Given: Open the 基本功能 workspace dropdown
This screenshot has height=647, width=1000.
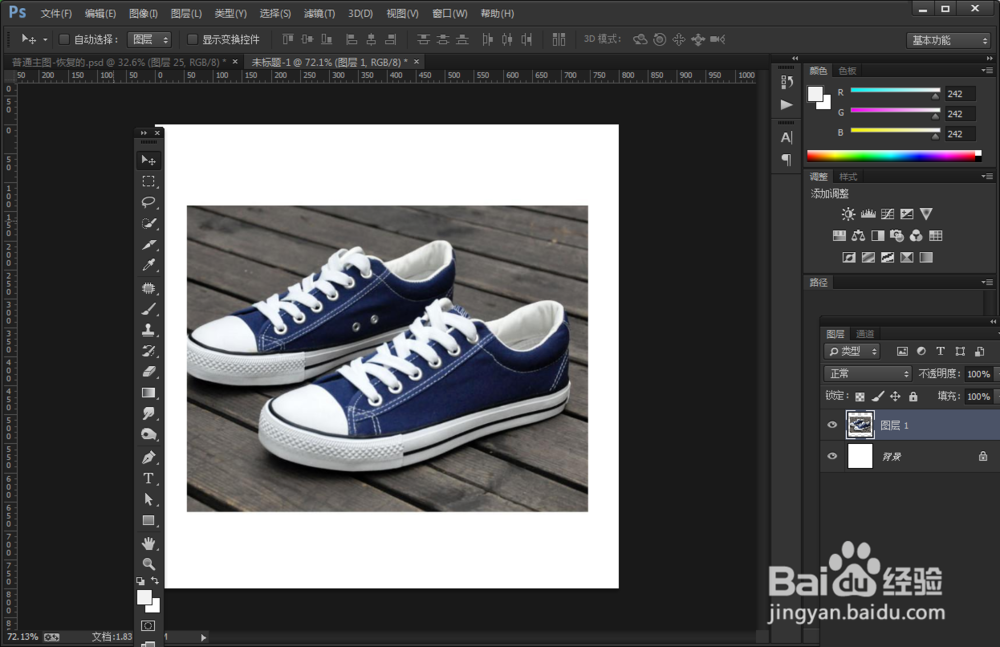Looking at the screenshot, I should point(948,40).
